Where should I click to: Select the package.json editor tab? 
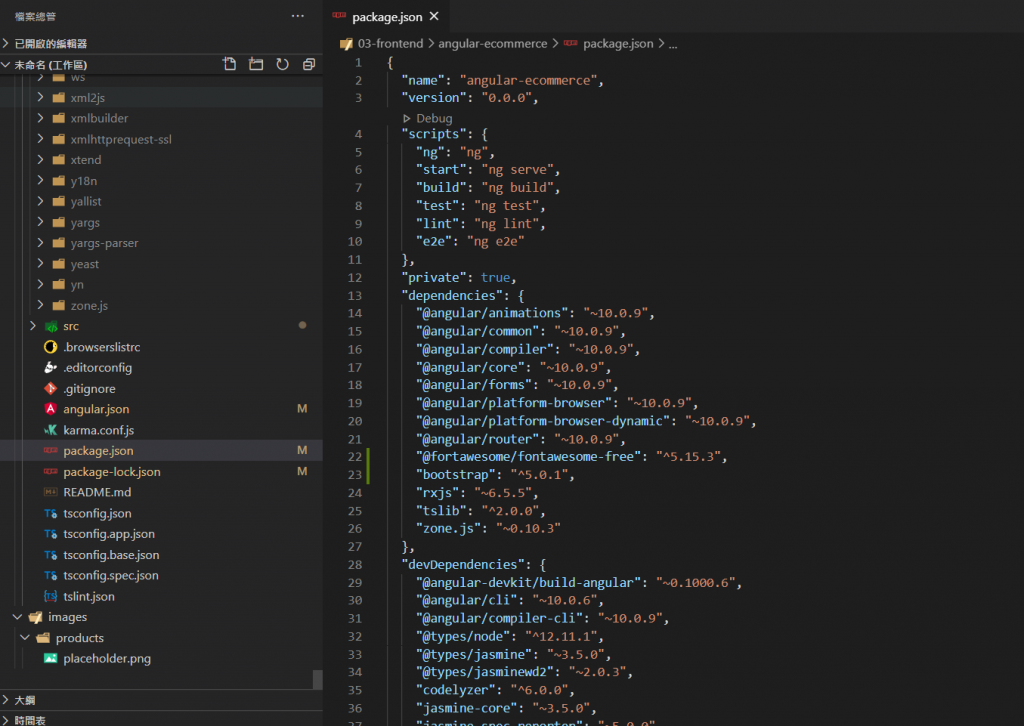[x=387, y=16]
